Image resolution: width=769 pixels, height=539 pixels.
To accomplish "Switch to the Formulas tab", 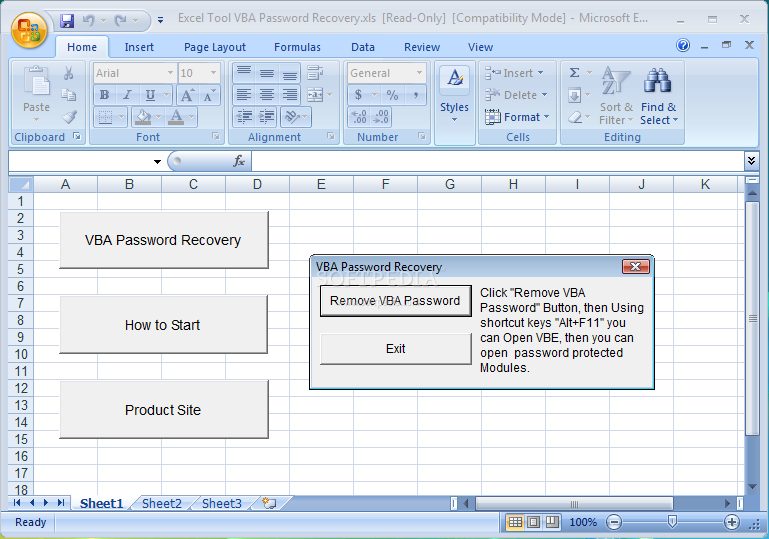I will (x=297, y=47).
